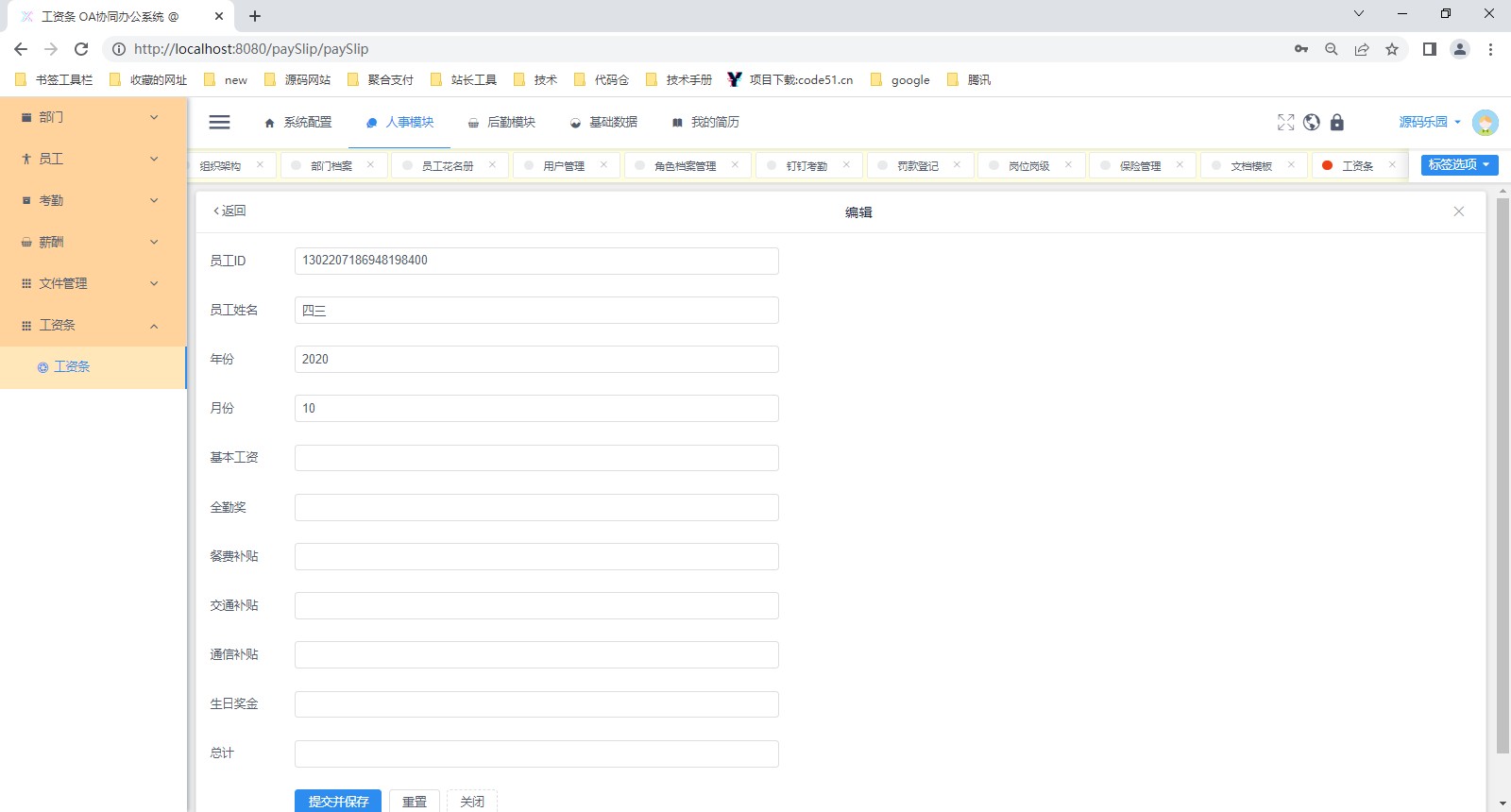
Task: Open the 标签选项 dropdown
Action: click(x=1459, y=165)
